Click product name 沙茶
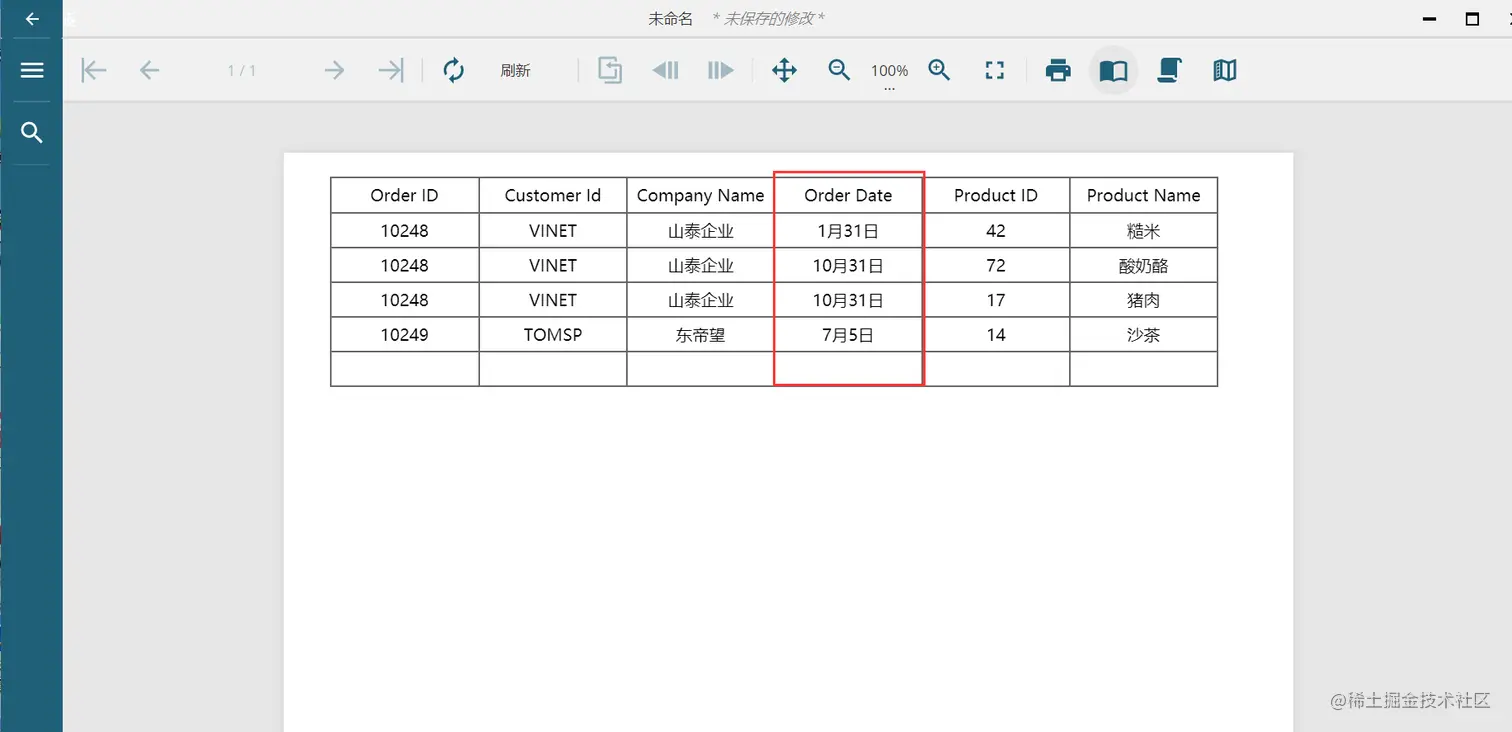The image size is (1512, 732). [1144, 335]
